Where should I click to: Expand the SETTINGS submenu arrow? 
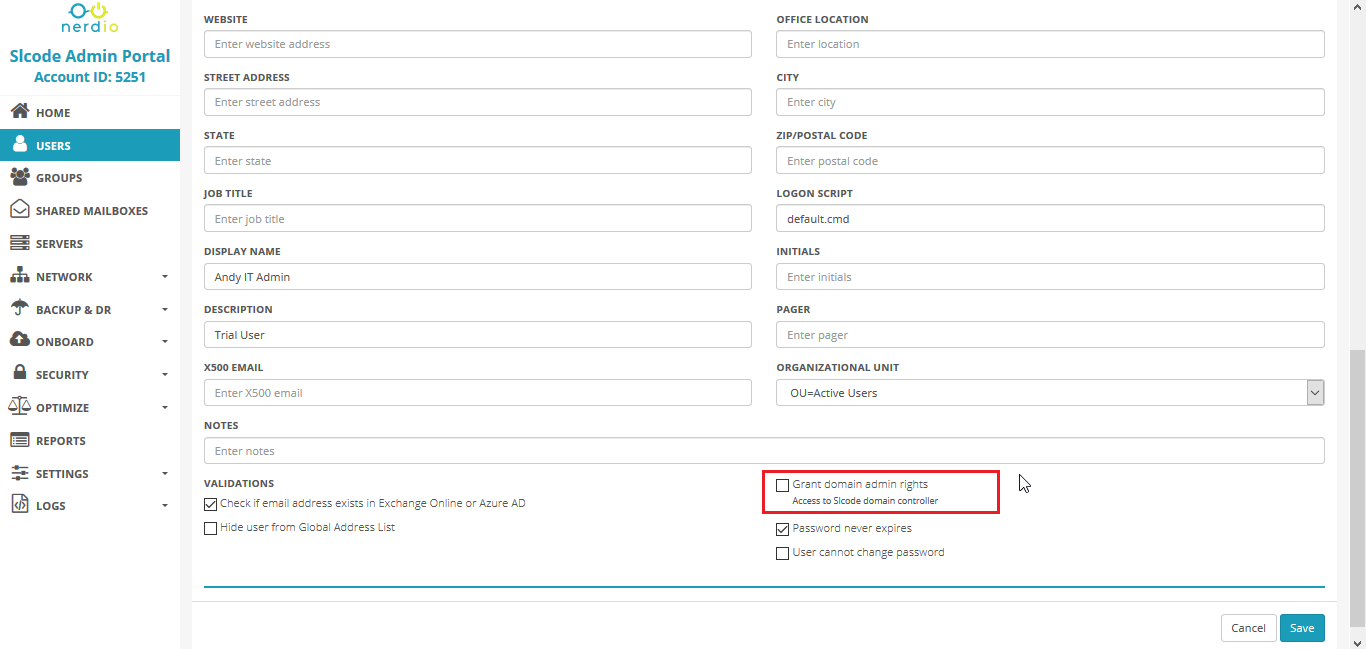(165, 474)
